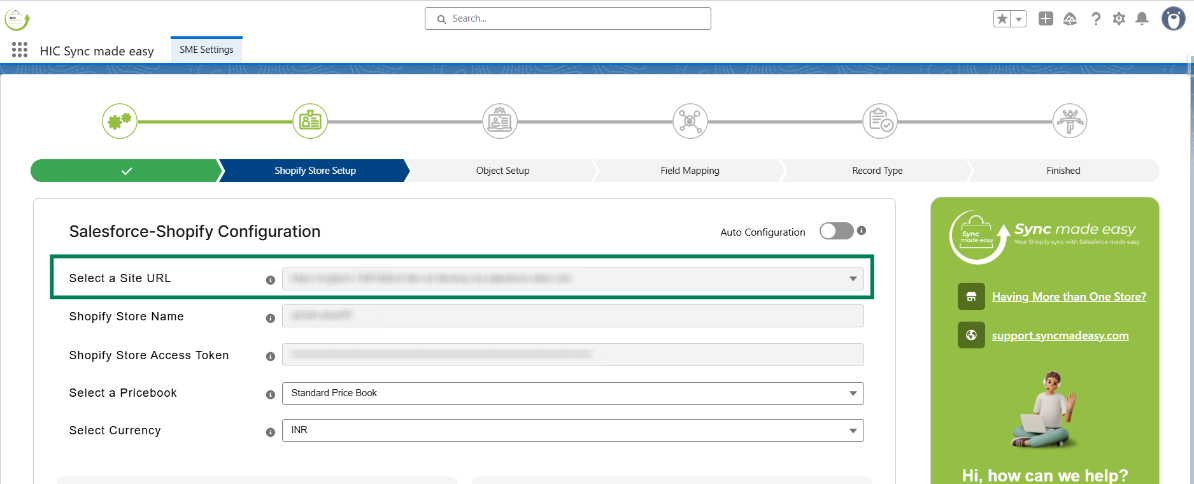1194x484 pixels.
Task: Open the support.syncmadeeasy.com link
Action: [1060, 335]
